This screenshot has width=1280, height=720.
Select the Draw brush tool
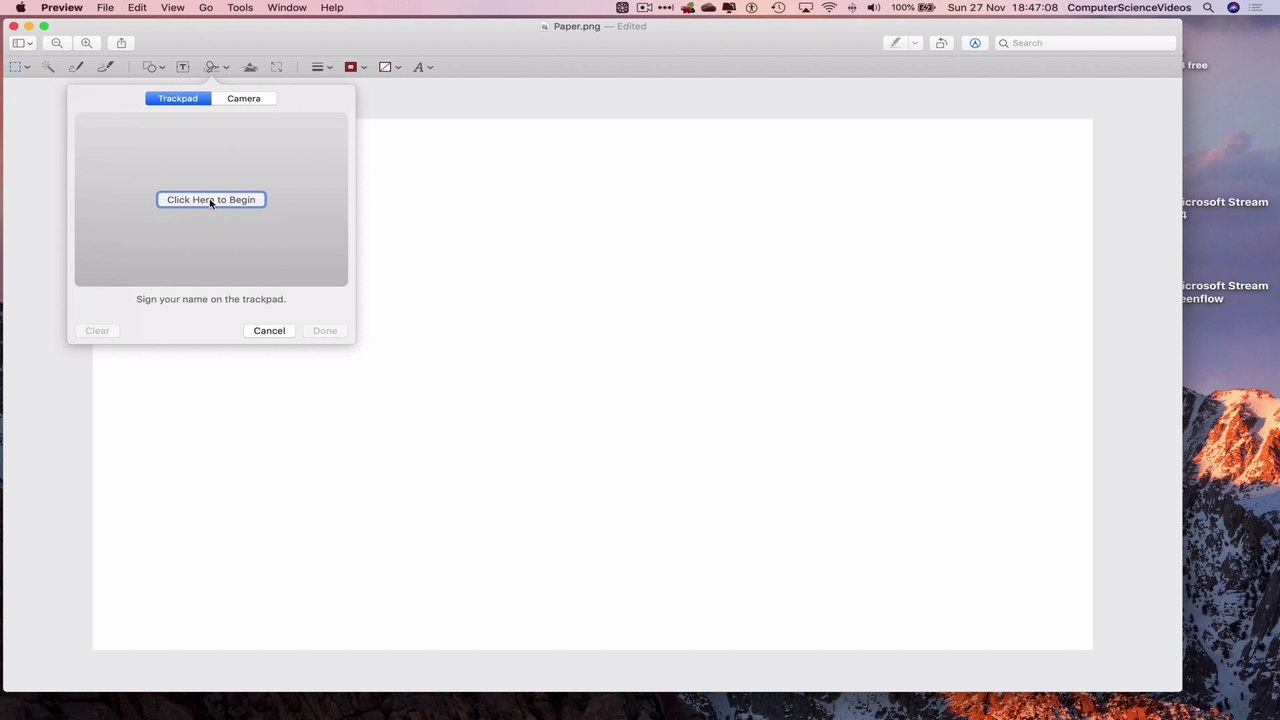tap(105, 67)
